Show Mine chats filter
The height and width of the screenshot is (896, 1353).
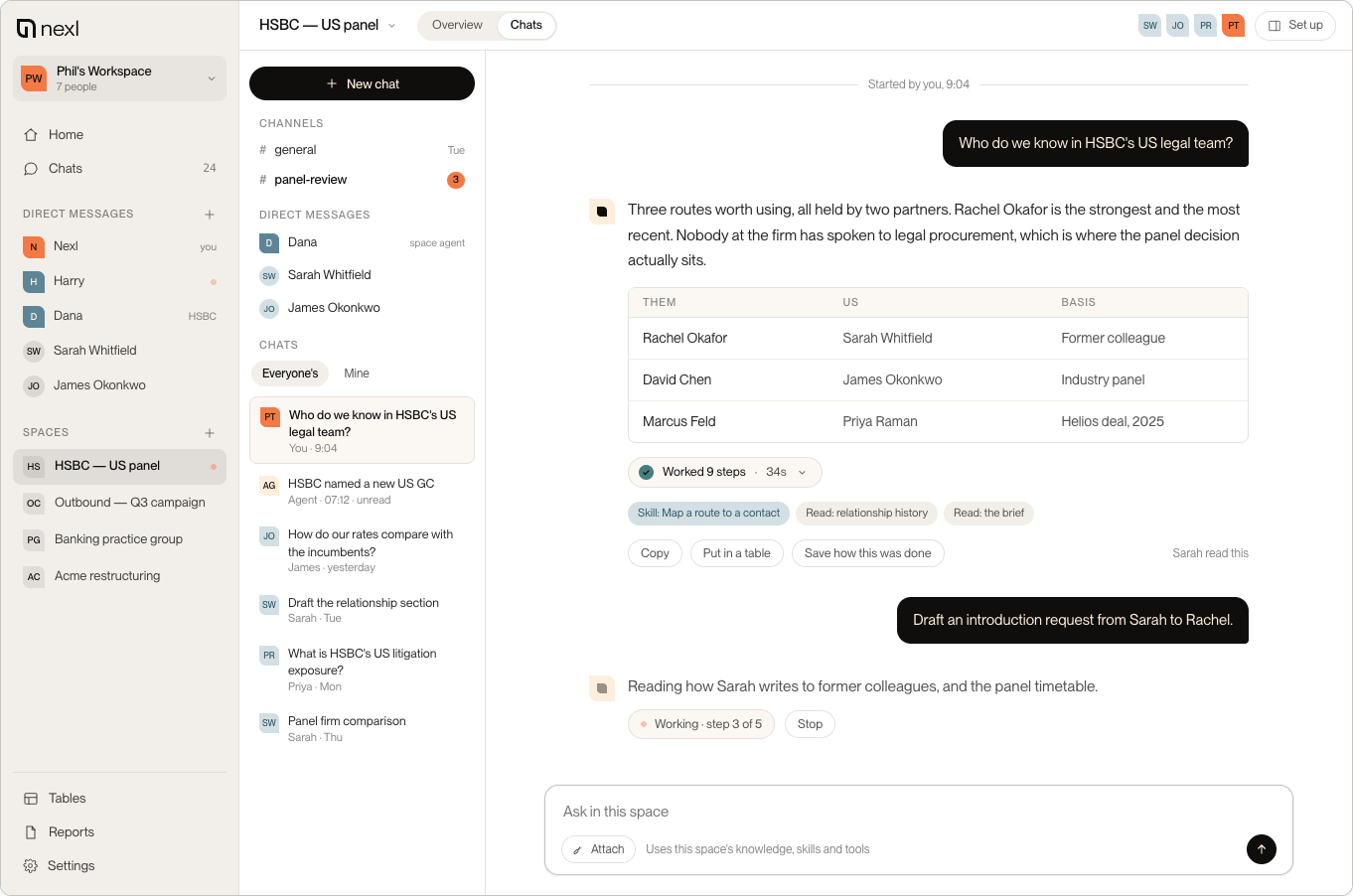click(357, 373)
